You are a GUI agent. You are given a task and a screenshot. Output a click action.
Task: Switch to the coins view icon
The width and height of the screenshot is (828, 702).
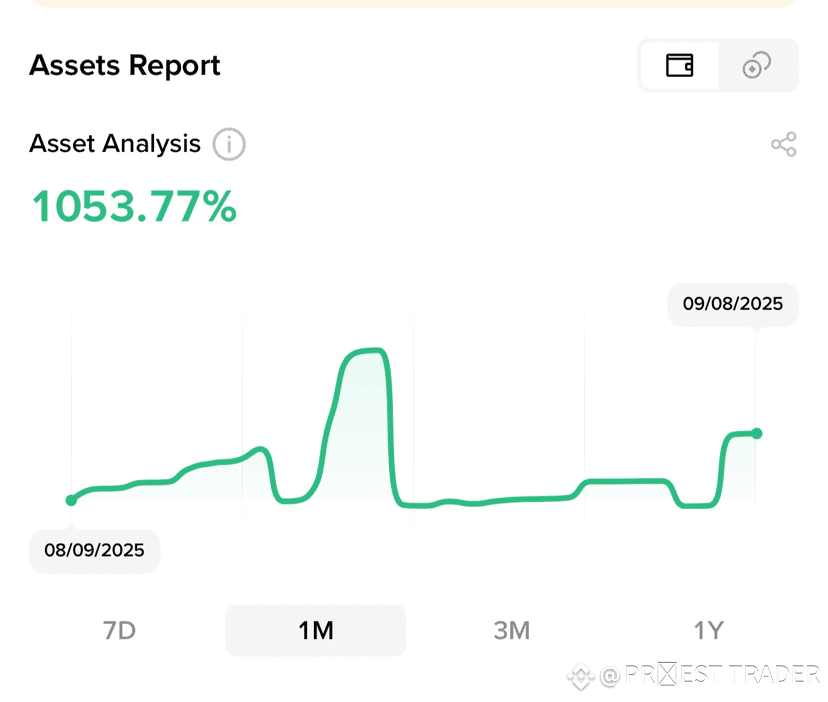[x=757, y=65]
